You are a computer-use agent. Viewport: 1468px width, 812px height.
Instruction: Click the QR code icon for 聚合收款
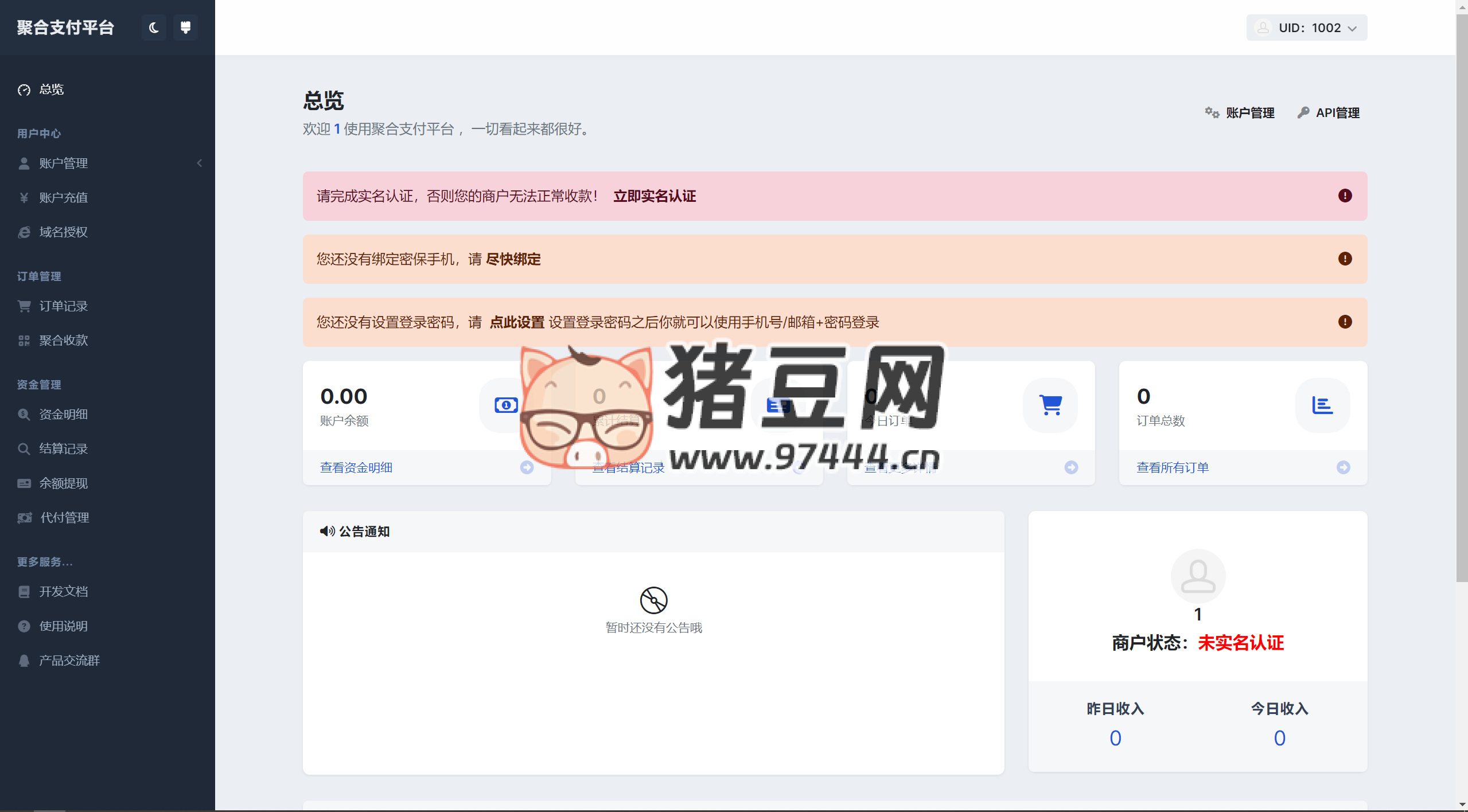click(24, 341)
